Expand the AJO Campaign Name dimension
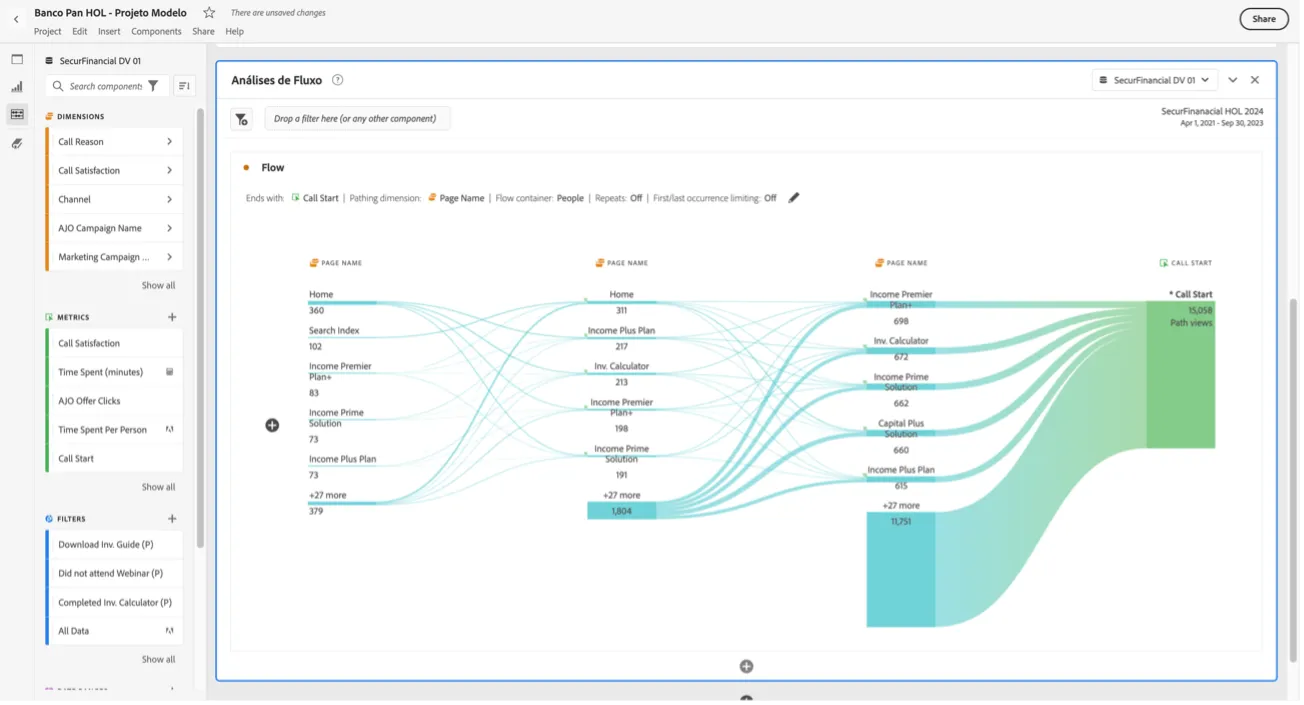Viewport: 1304px width, 705px height. [169, 228]
